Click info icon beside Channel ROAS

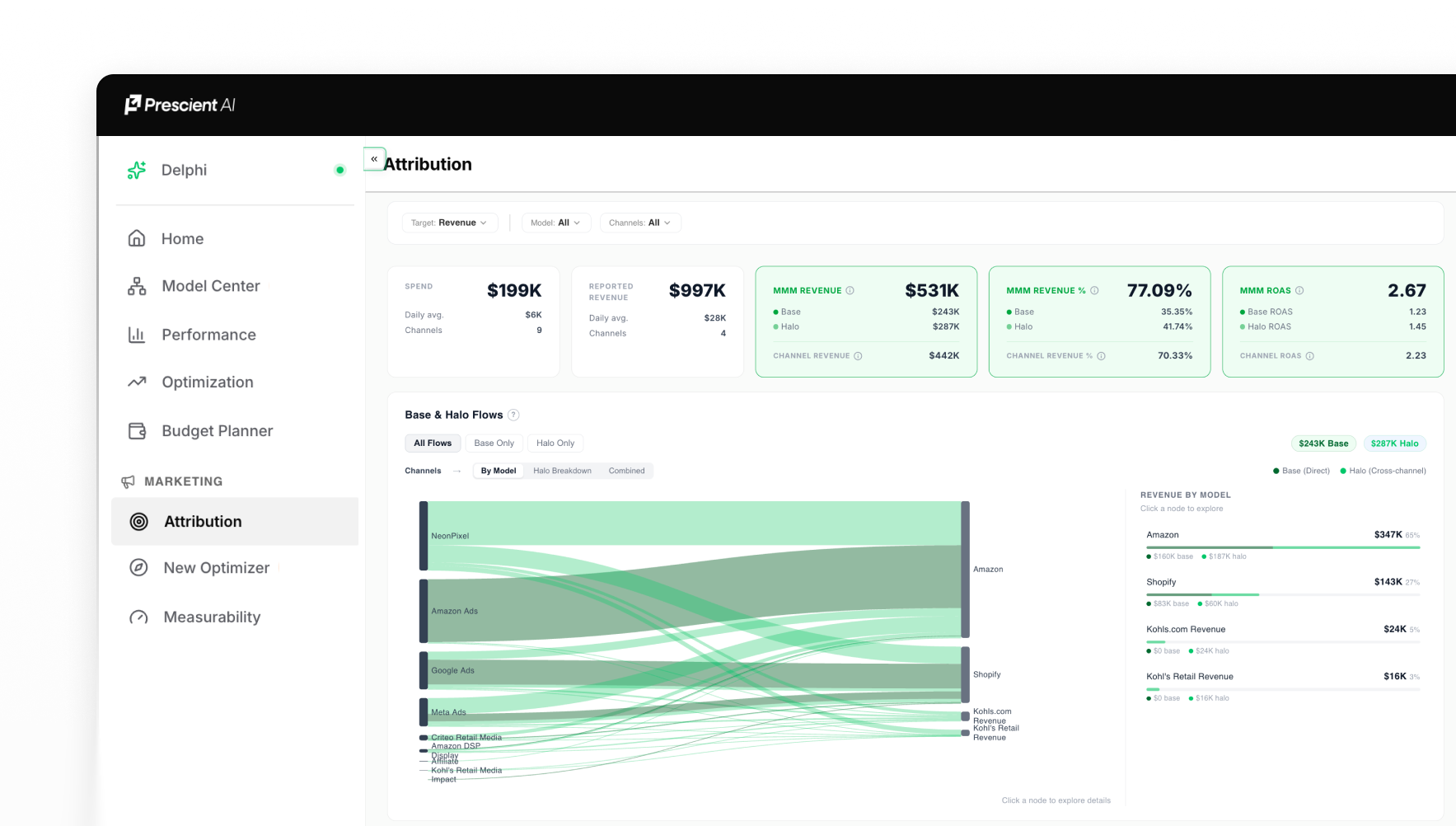pos(1310,356)
